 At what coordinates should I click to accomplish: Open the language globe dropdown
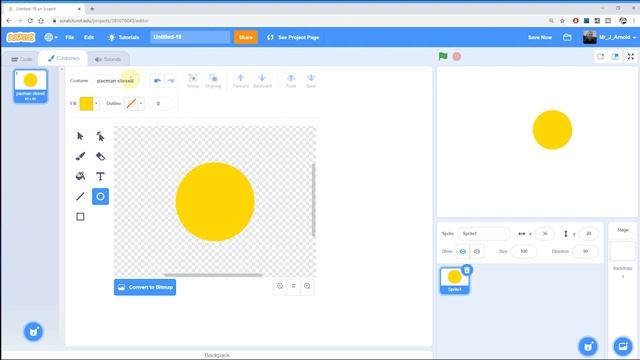tap(51, 37)
